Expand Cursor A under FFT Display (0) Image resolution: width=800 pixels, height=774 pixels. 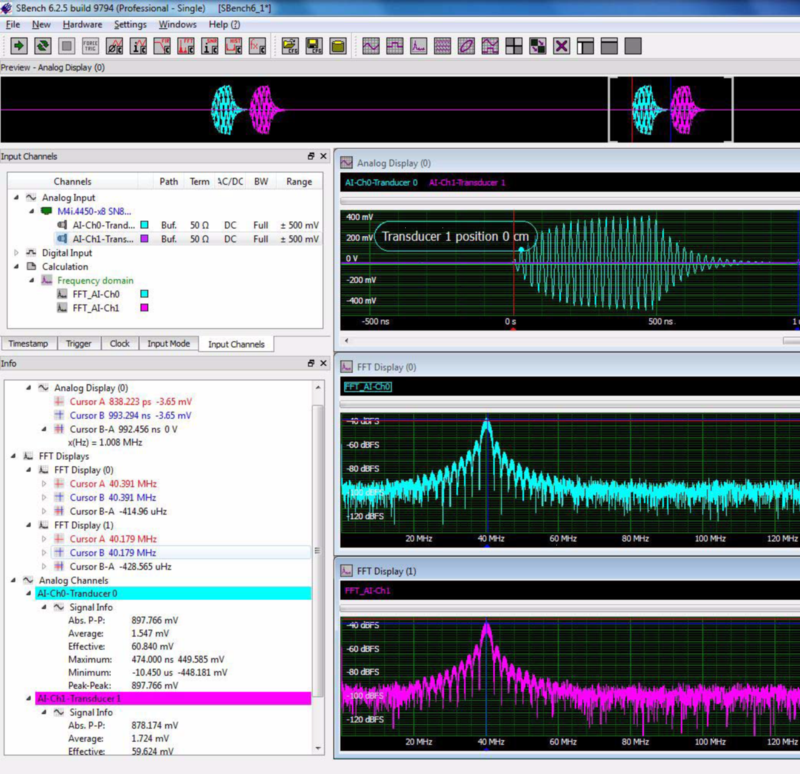(44, 484)
